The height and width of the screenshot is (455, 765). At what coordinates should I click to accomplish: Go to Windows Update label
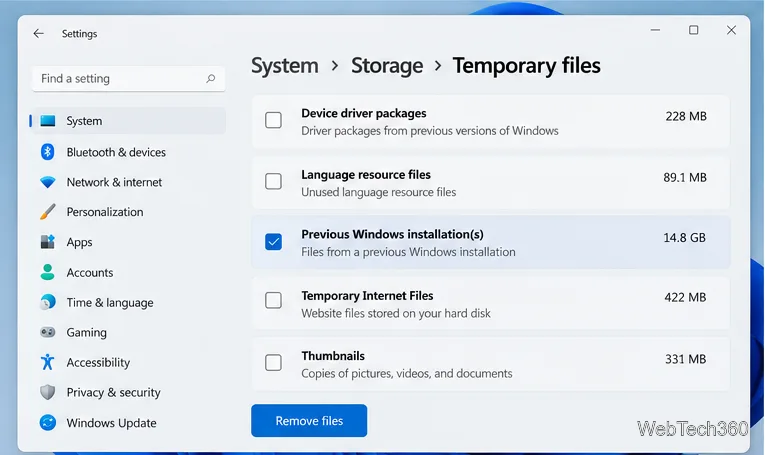point(111,423)
